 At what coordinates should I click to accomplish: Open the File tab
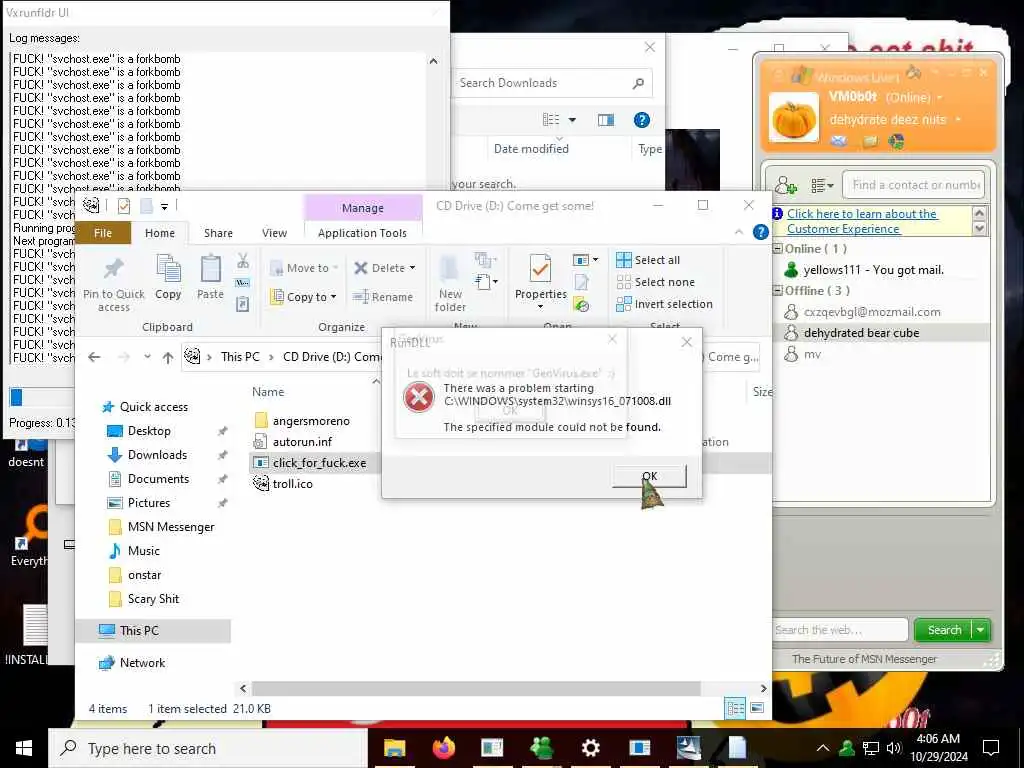click(103, 232)
